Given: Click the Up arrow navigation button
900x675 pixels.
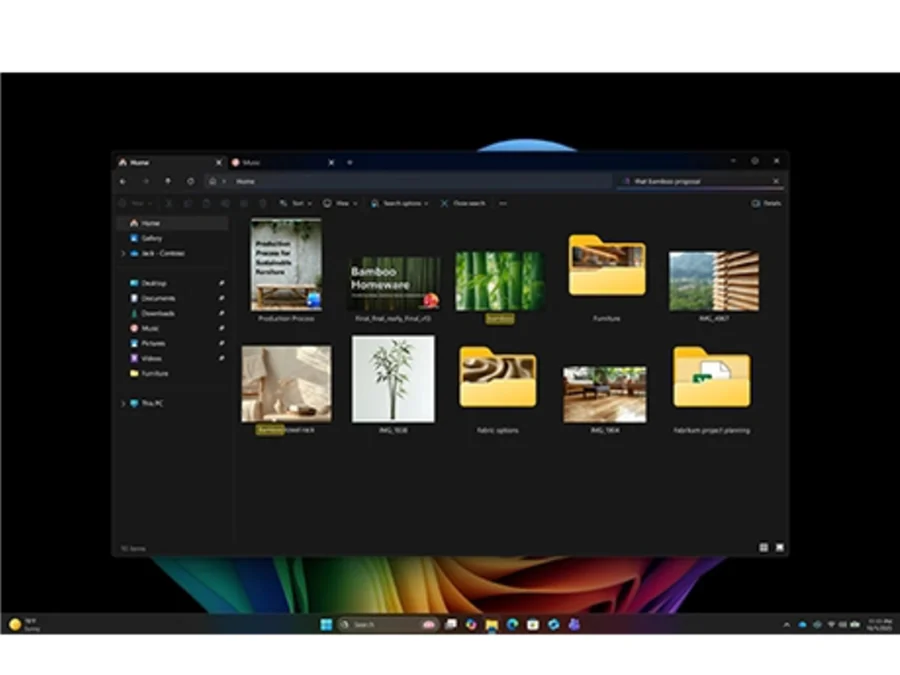Looking at the screenshot, I should click(168, 181).
